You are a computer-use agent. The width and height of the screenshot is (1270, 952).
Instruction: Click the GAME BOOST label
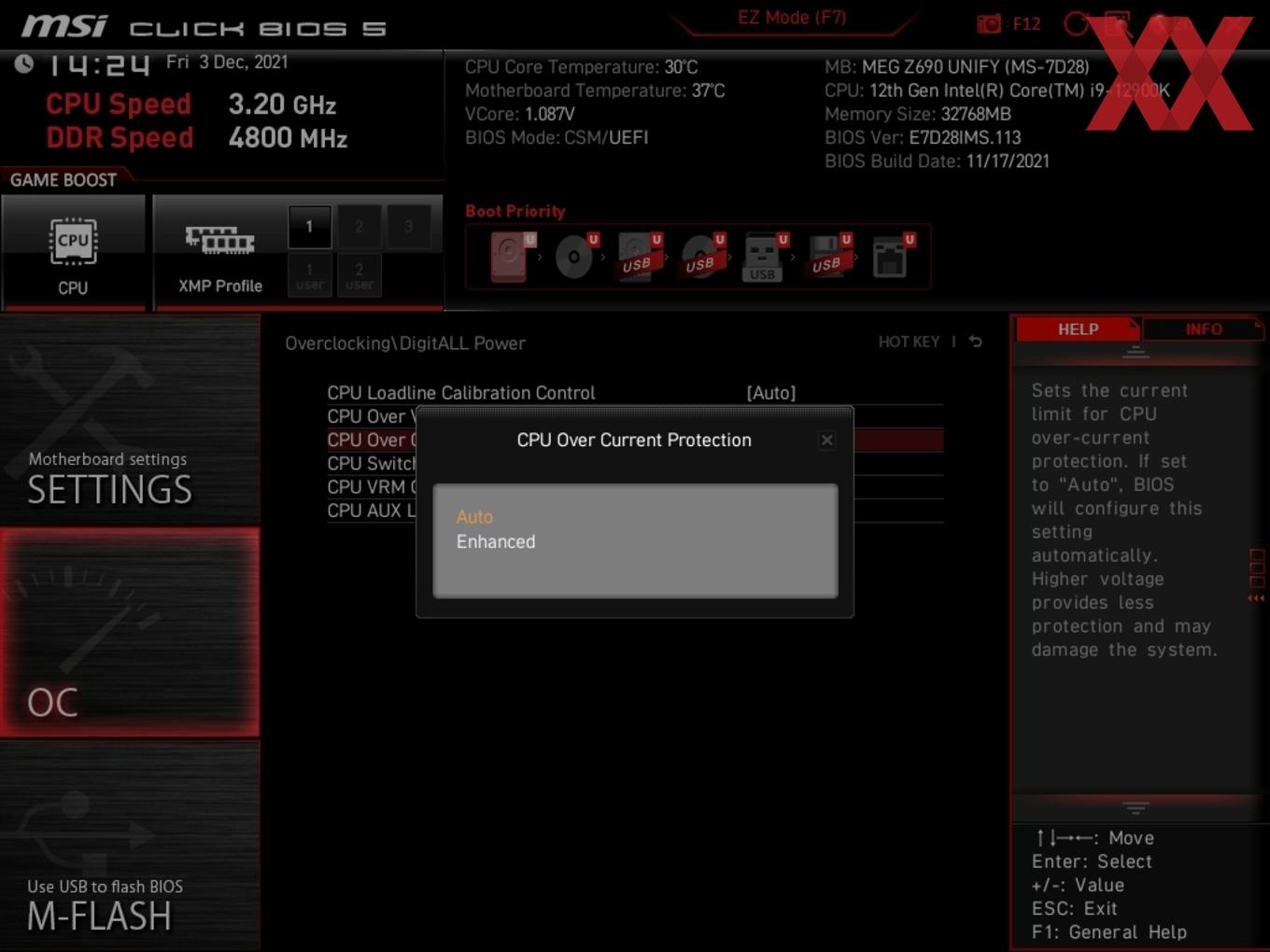pyautogui.click(x=63, y=180)
